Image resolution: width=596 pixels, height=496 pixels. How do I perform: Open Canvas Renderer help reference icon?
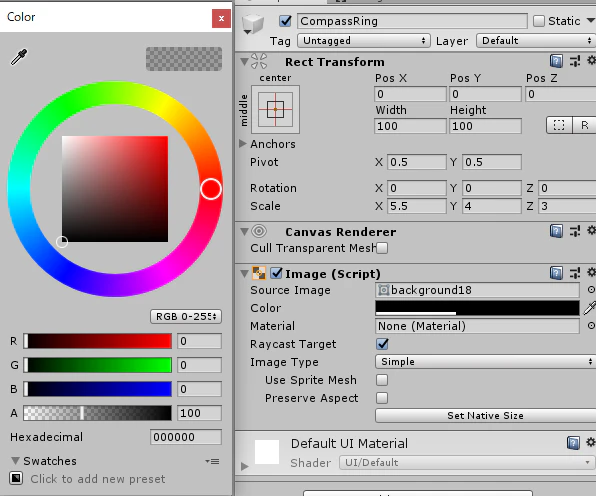click(556, 231)
